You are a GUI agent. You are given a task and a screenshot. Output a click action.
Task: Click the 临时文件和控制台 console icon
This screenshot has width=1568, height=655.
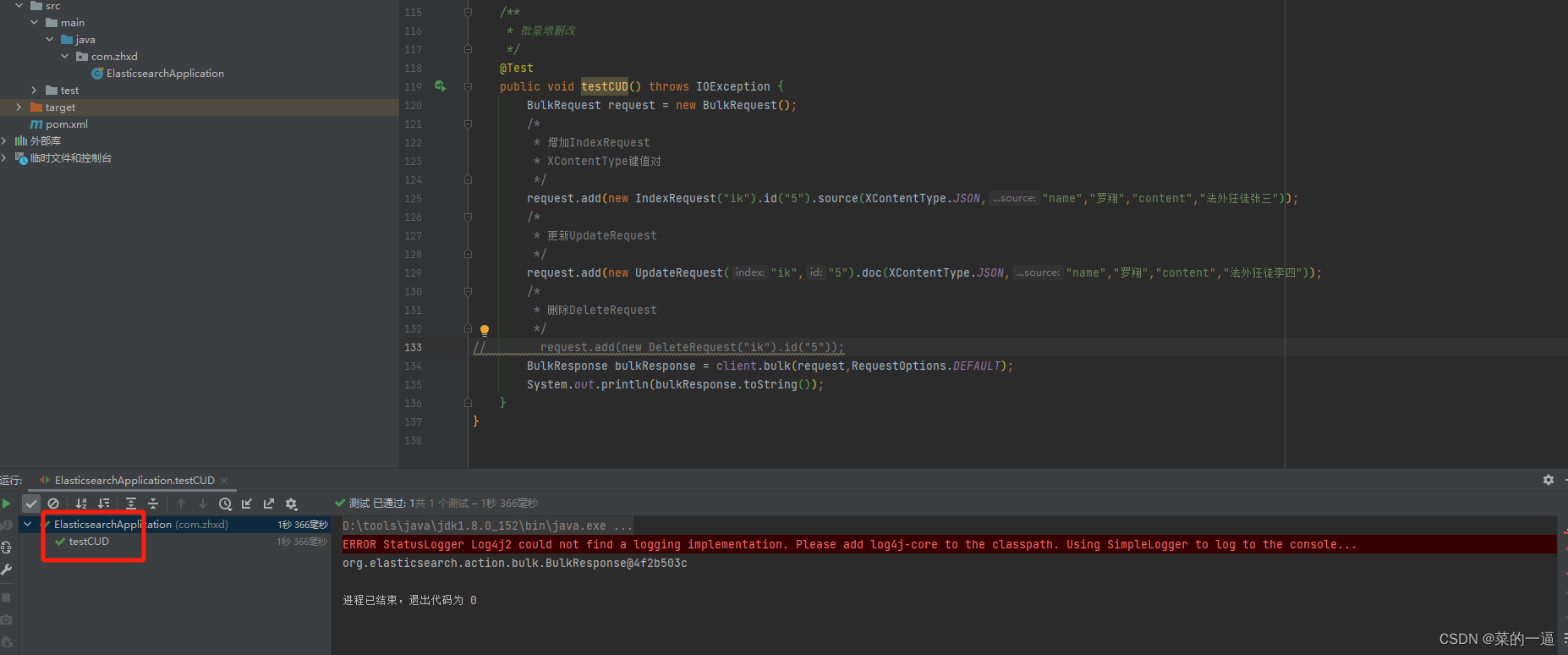[x=21, y=158]
